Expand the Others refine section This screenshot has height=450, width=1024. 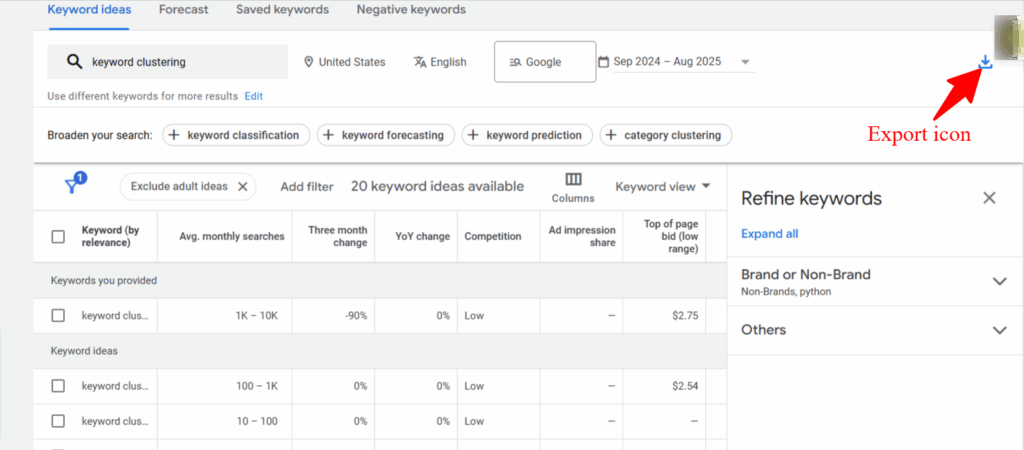click(x=998, y=330)
